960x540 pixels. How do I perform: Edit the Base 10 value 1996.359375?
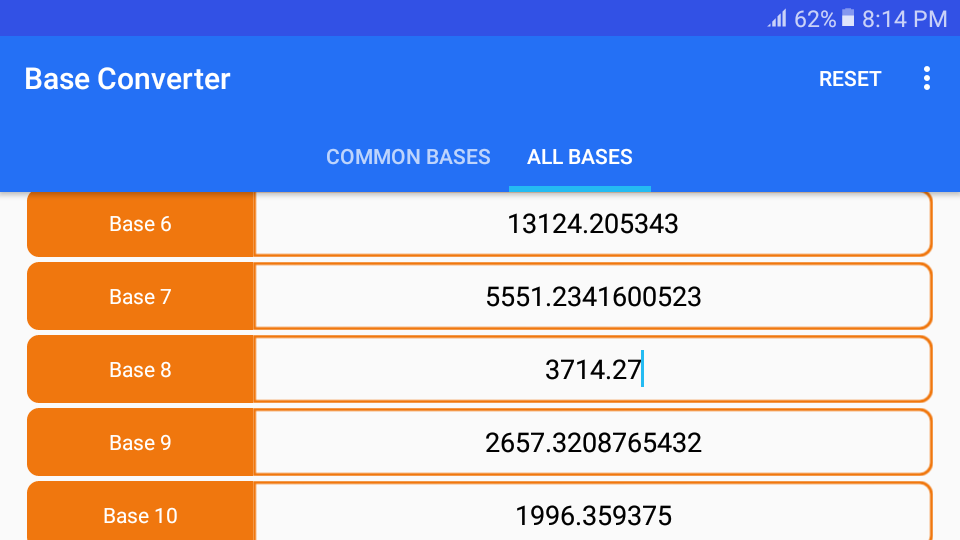[x=593, y=511]
